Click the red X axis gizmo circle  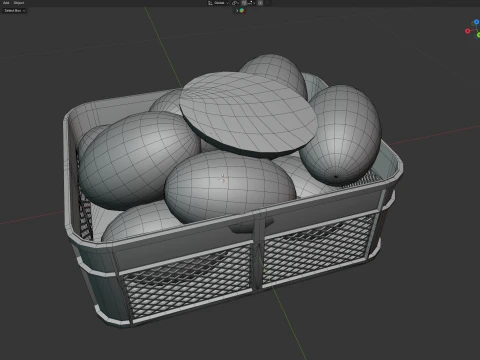467,31
